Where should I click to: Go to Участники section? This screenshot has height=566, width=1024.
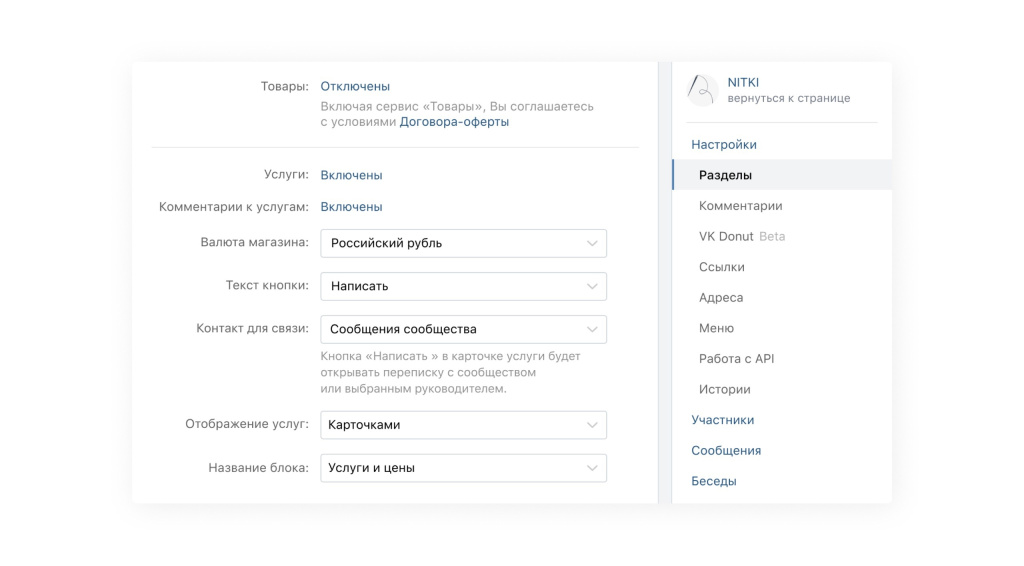[x=723, y=420]
